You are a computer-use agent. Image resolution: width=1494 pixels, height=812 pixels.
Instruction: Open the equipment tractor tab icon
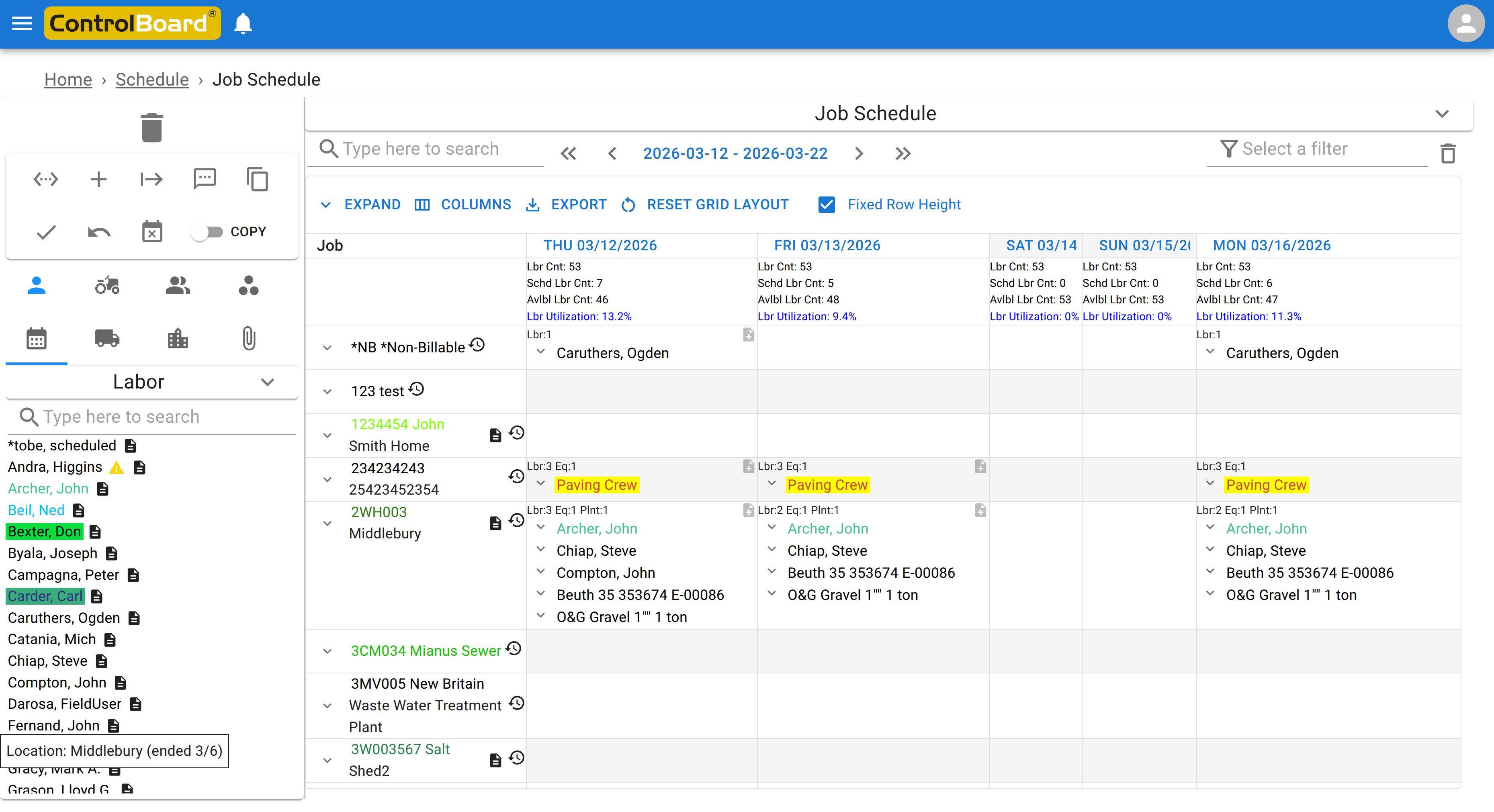(107, 286)
